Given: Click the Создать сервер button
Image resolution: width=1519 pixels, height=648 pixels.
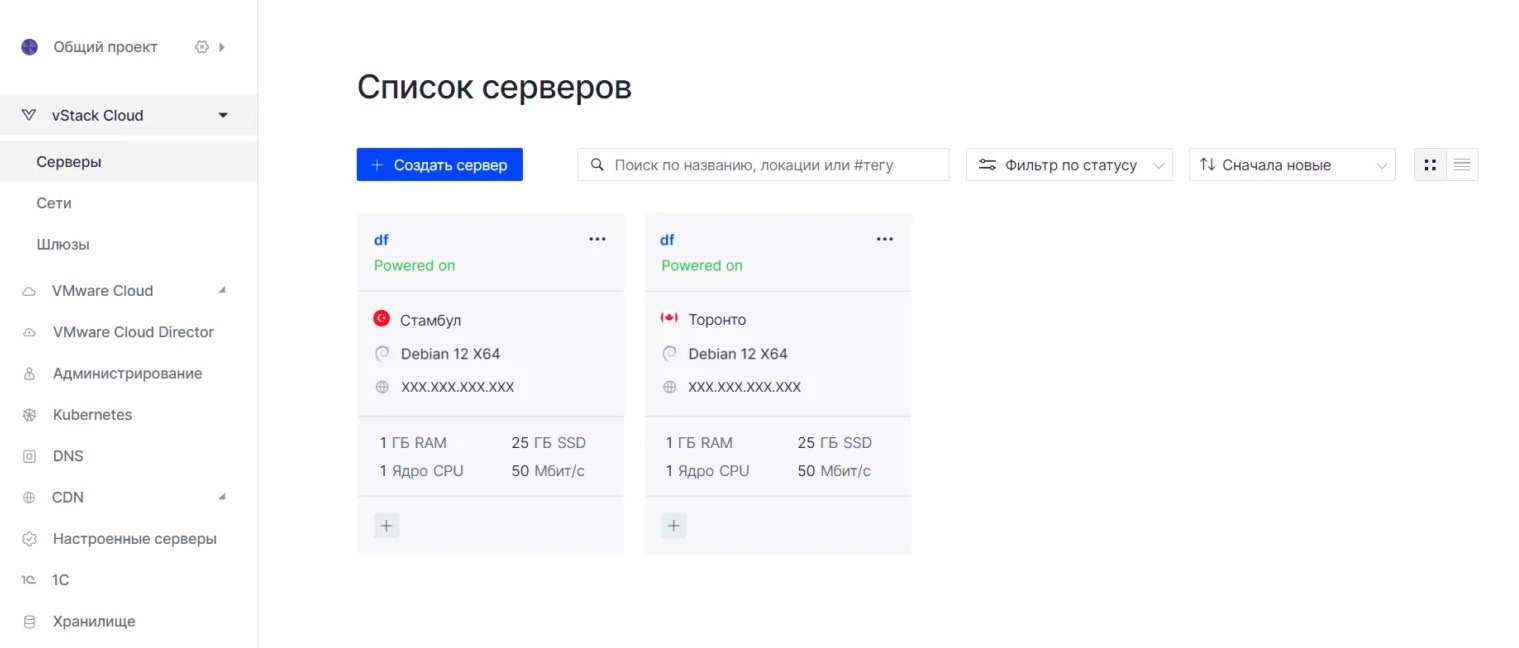Looking at the screenshot, I should point(439,165).
